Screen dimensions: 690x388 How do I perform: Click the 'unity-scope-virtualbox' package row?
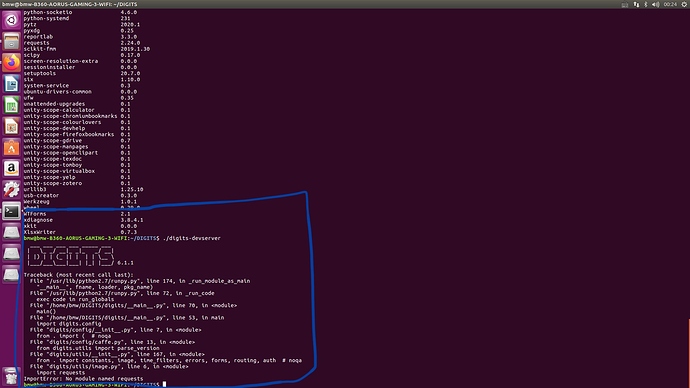77,171
